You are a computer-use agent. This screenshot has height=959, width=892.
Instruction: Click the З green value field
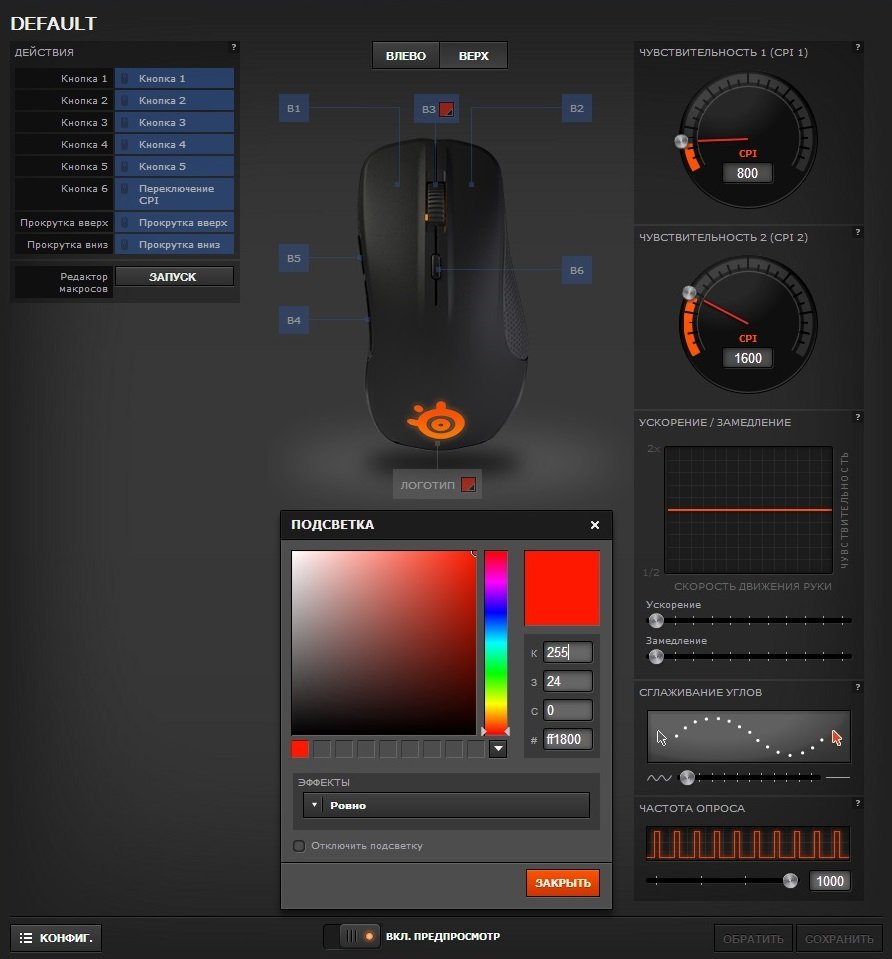click(x=567, y=681)
